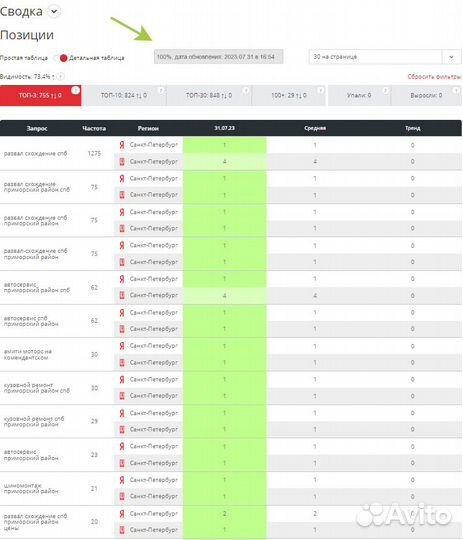Click the Сбросить фильтры link
The image size is (463, 540).
coord(434,76)
